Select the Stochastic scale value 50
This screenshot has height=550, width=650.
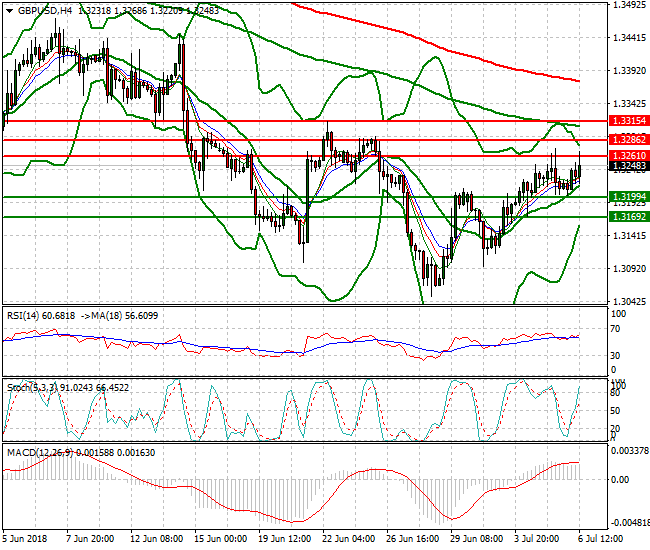[616, 411]
